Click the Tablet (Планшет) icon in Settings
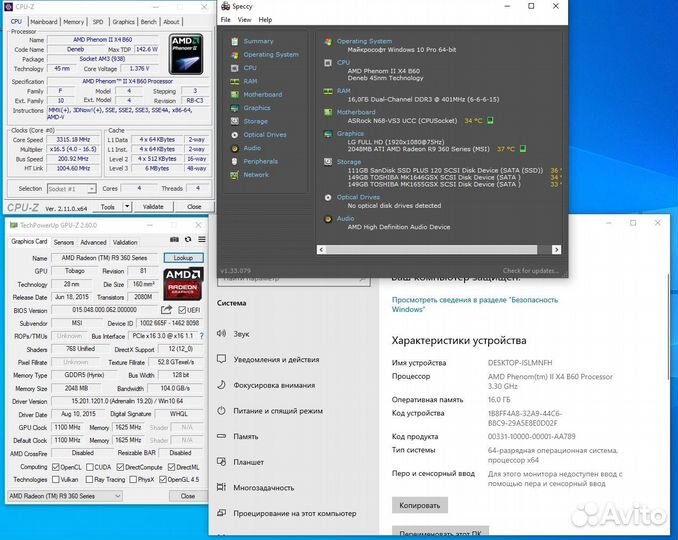678x540 pixels. [221, 462]
